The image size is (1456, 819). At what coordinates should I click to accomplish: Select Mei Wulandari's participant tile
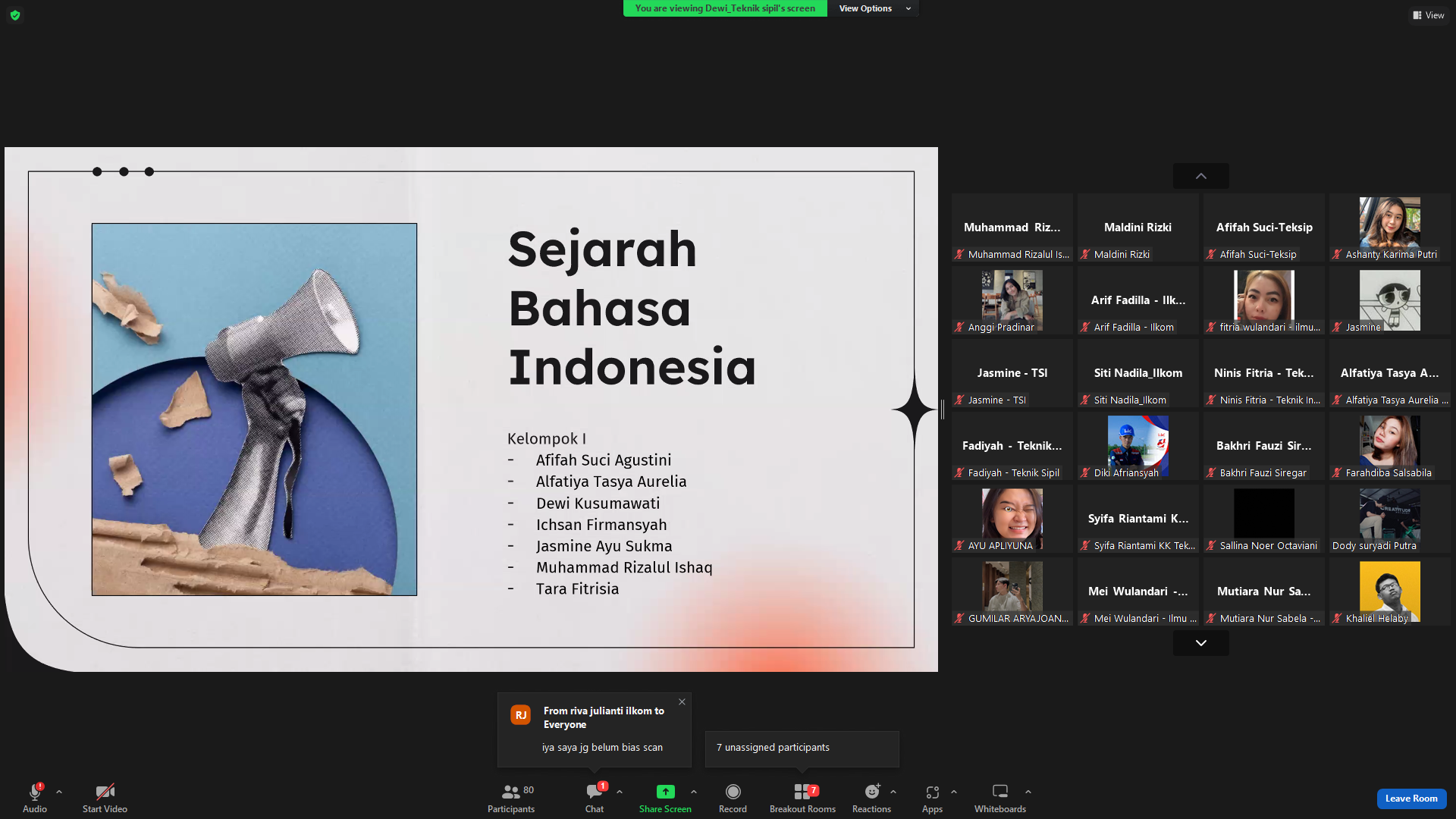[1138, 591]
